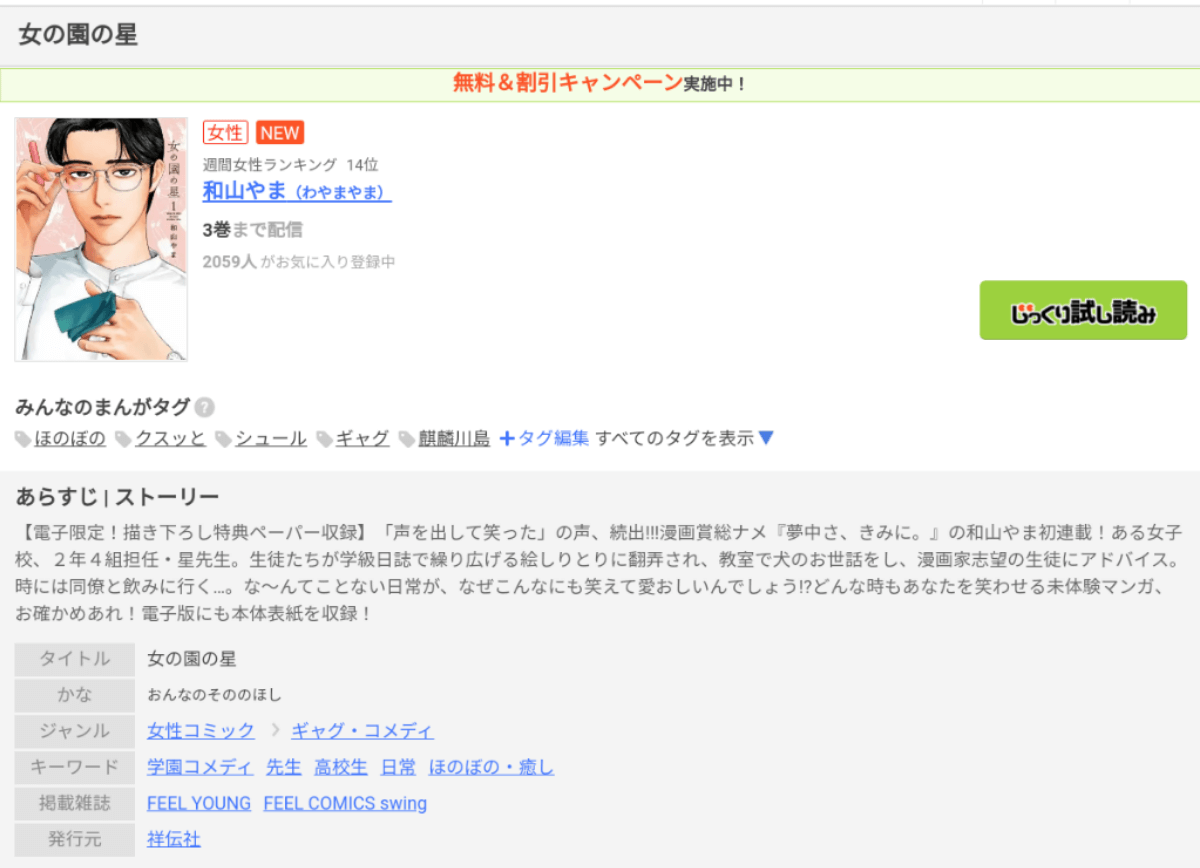Viewport: 1200px width, 868px height.
Task: Click the manga cover thumbnail
Action: click(101, 239)
